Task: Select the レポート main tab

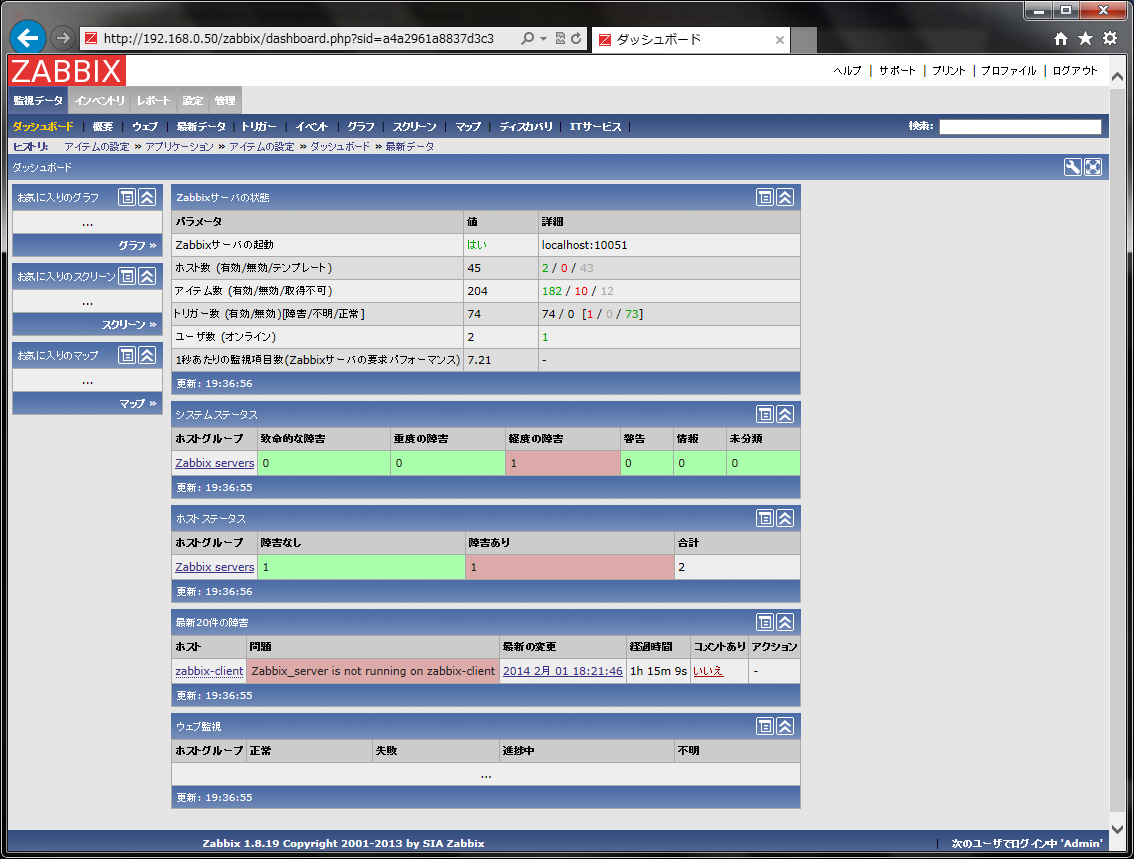Action: pyautogui.click(x=153, y=101)
